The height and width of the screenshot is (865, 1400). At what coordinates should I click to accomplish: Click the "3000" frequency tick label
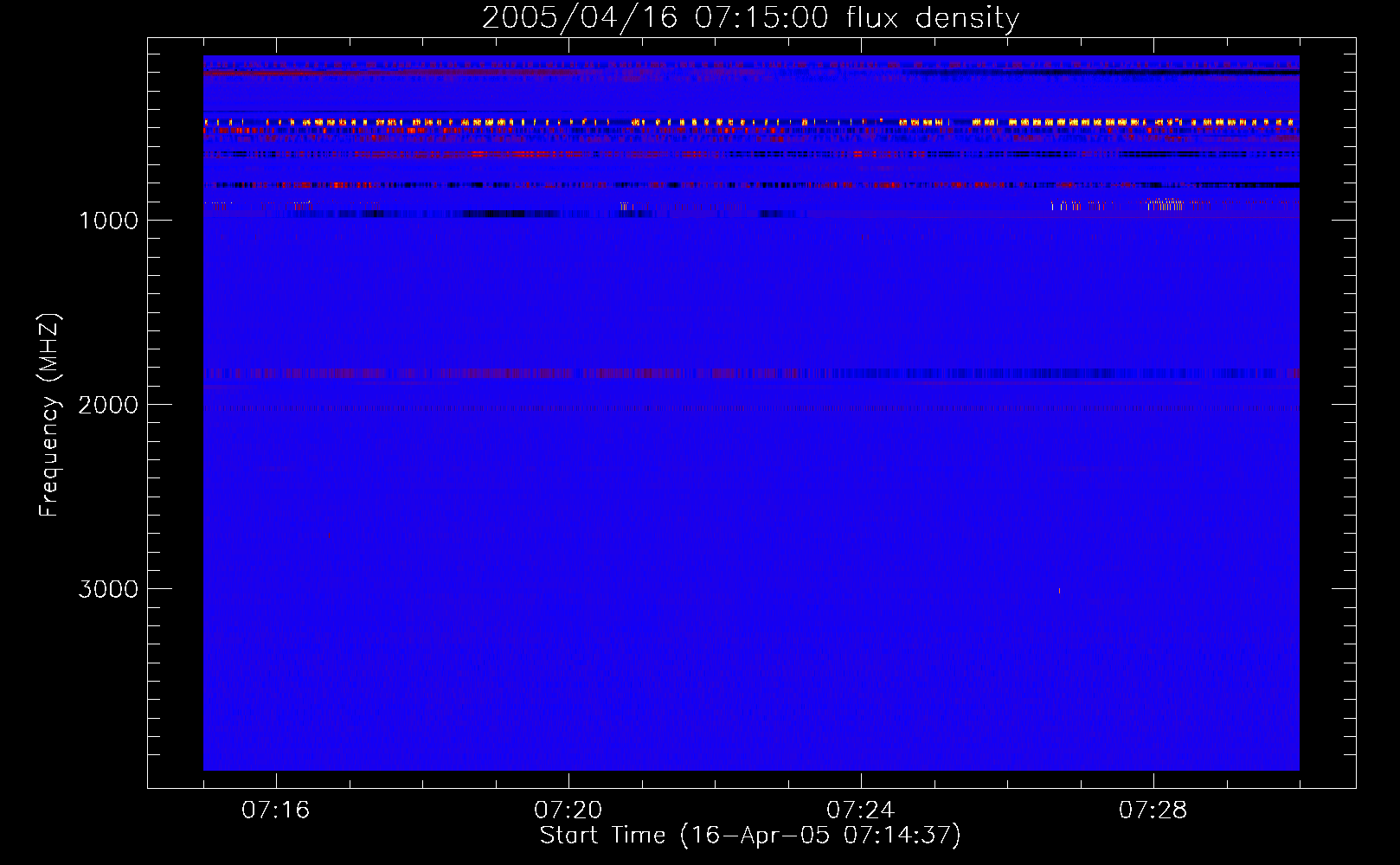click(x=108, y=589)
